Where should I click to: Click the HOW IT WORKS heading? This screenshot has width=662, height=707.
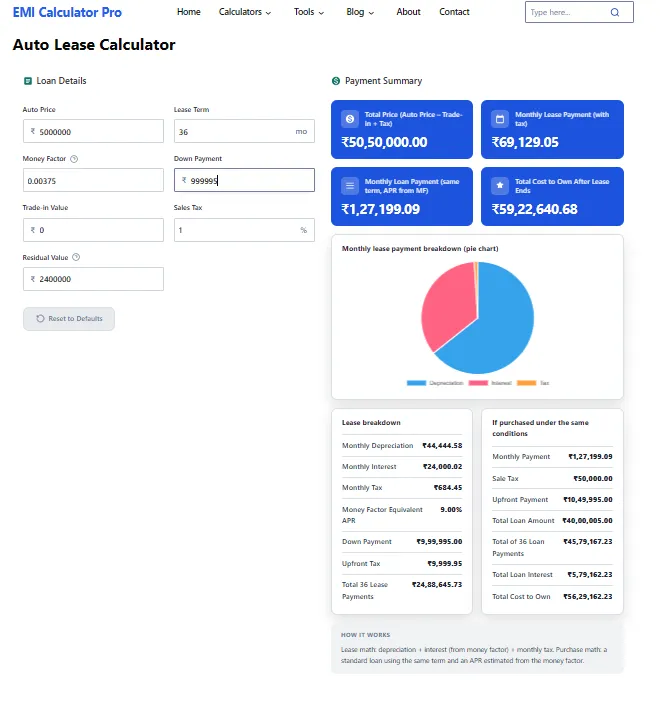click(x=365, y=635)
